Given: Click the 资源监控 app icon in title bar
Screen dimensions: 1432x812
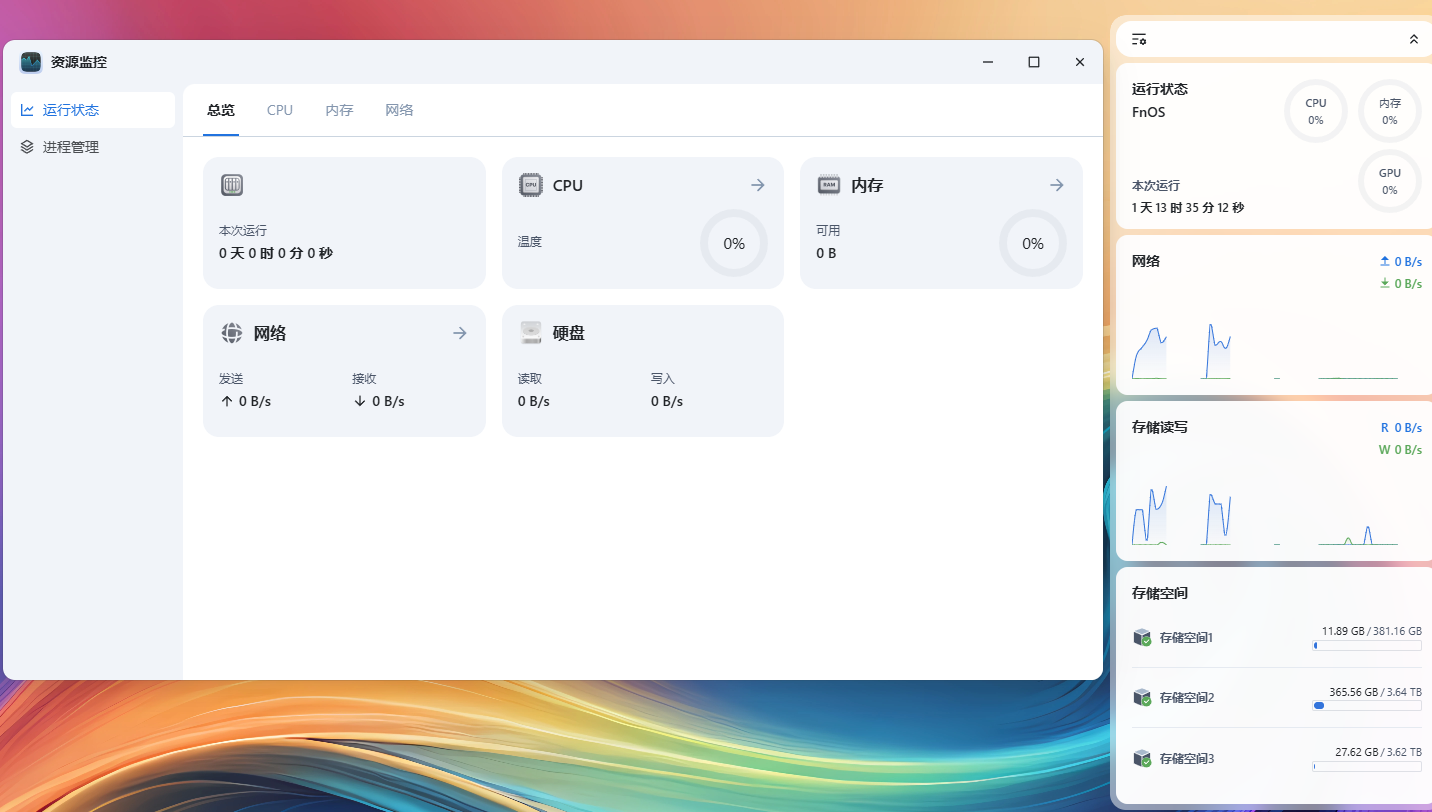Looking at the screenshot, I should [x=31, y=62].
